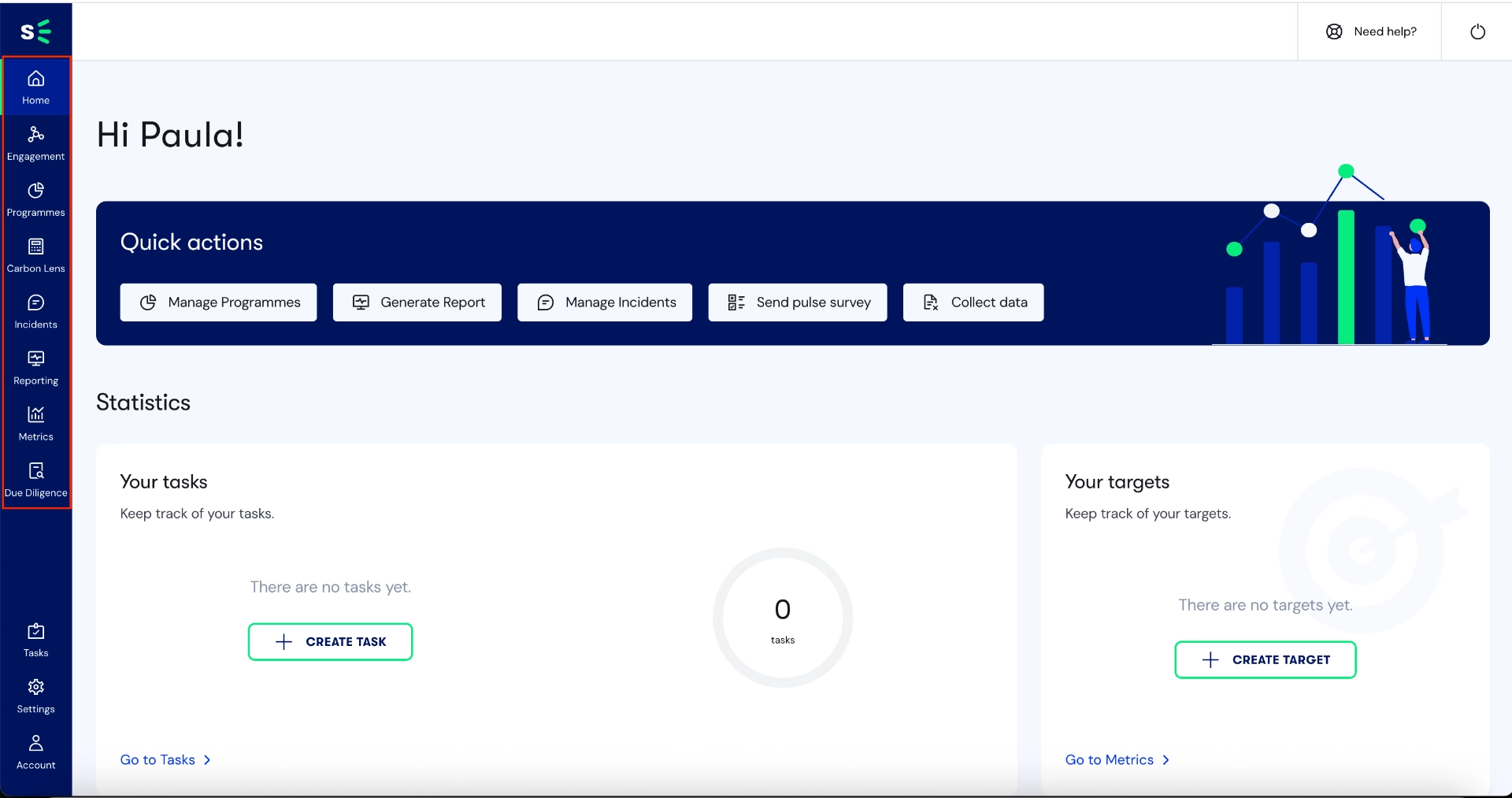Follow the Go to Metrics link

pos(1117,759)
